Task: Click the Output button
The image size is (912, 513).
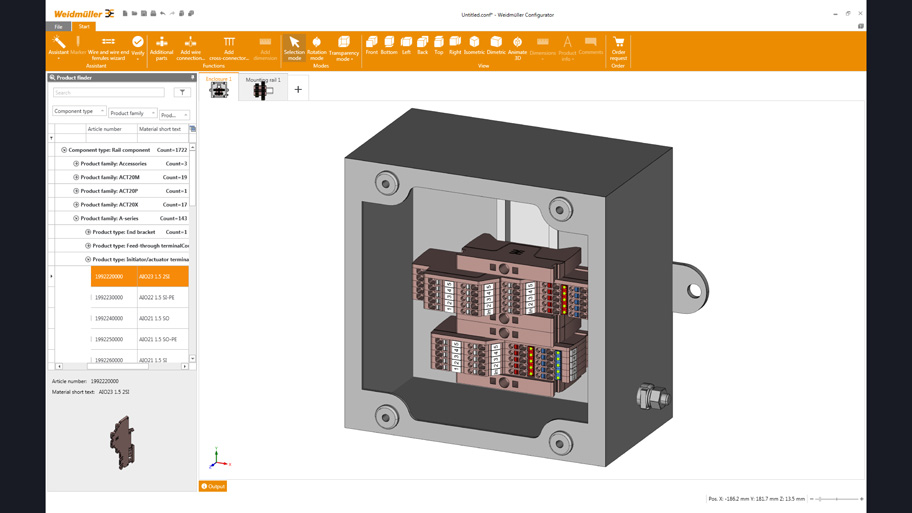Action: click(x=213, y=487)
